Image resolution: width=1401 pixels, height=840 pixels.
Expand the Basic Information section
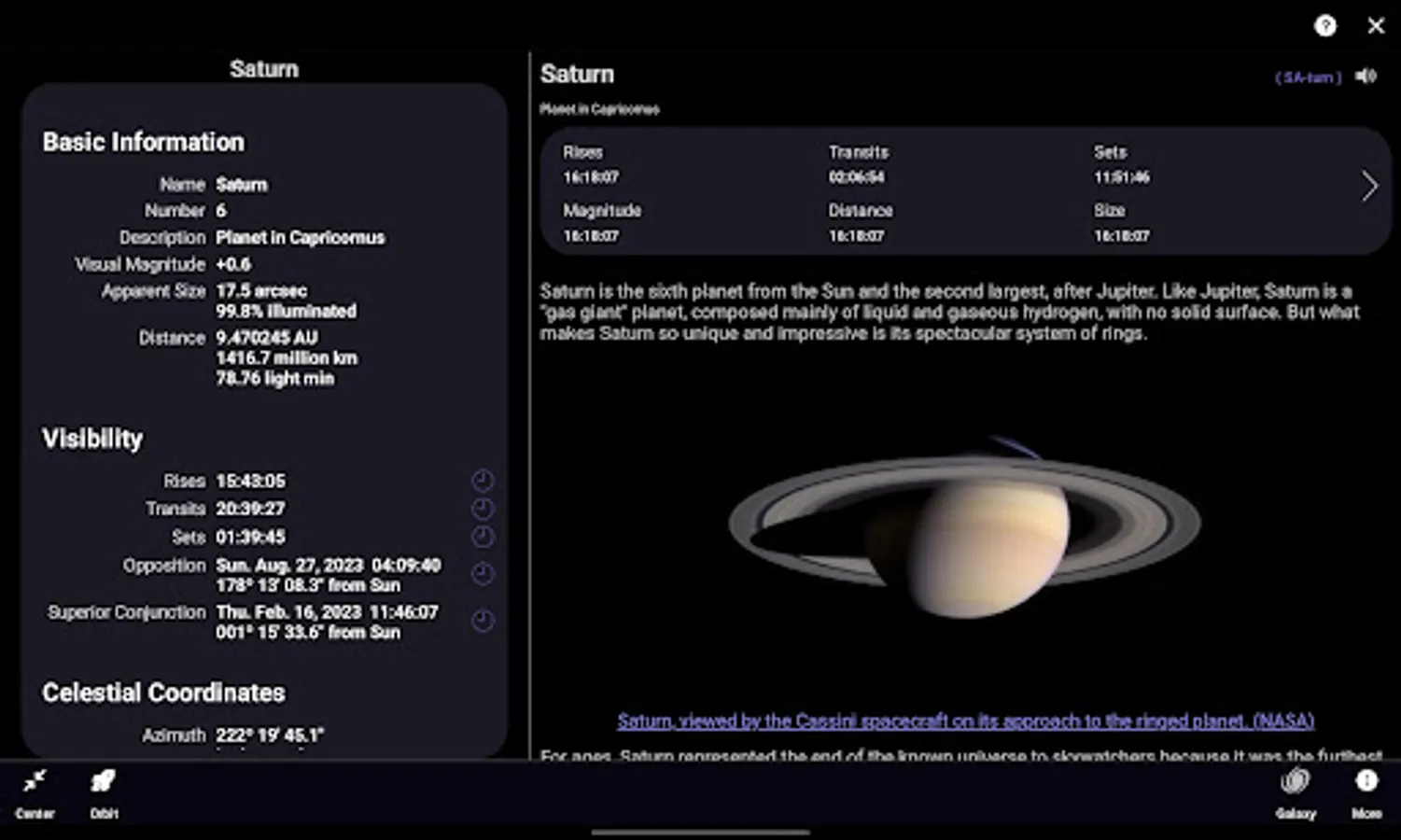click(141, 142)
